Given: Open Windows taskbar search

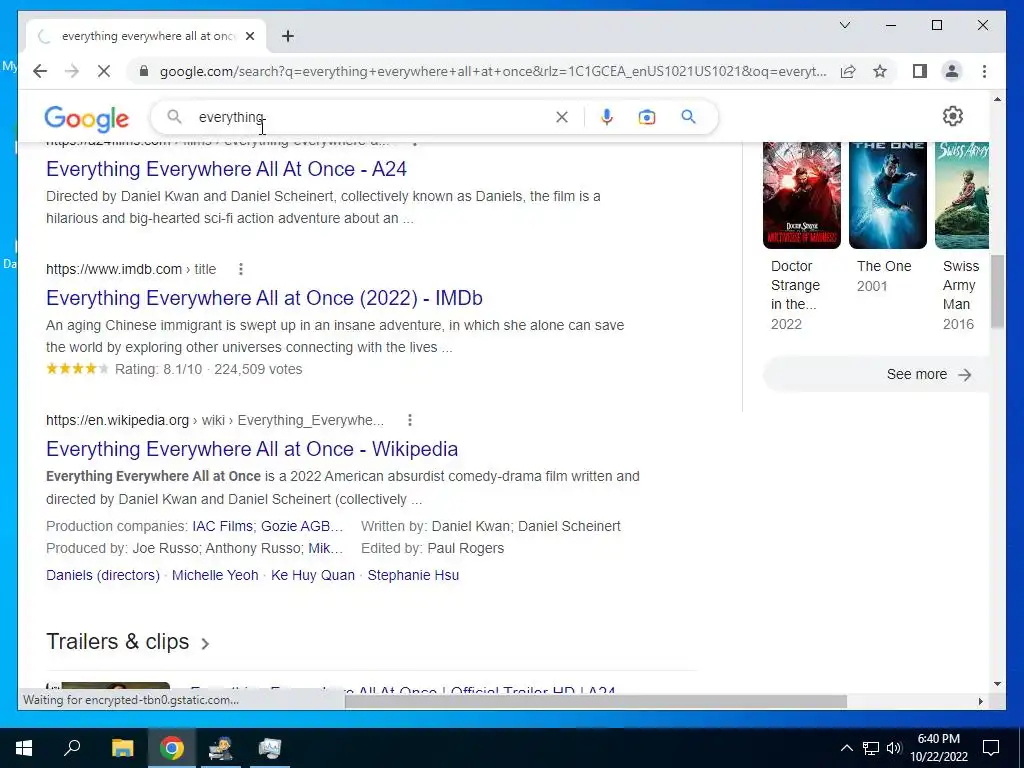Looking at the screenshot, I should (x=72, y=748).
